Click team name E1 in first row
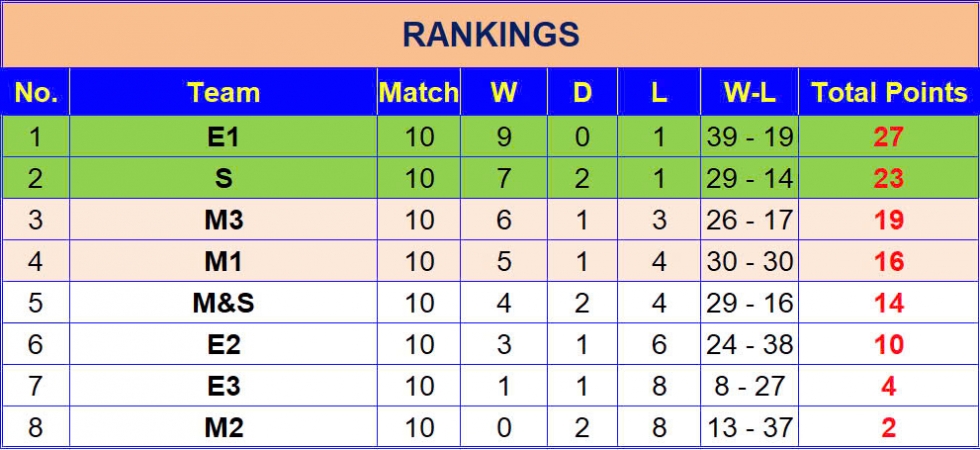The height and width of the screenshot is (450, 980). pyautogui.click(x=223, y=137)
